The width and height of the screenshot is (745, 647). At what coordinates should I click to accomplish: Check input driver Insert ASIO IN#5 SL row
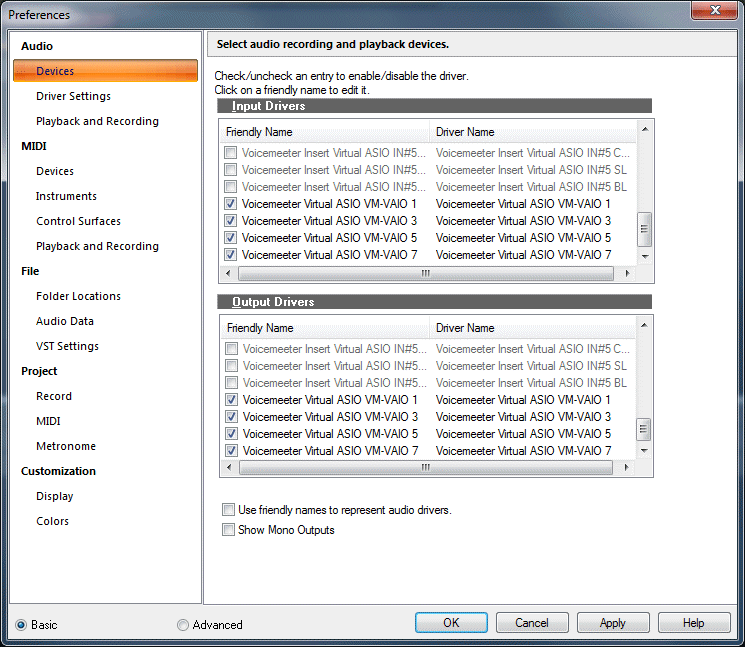pyautogui.click(x=230, y=170)
